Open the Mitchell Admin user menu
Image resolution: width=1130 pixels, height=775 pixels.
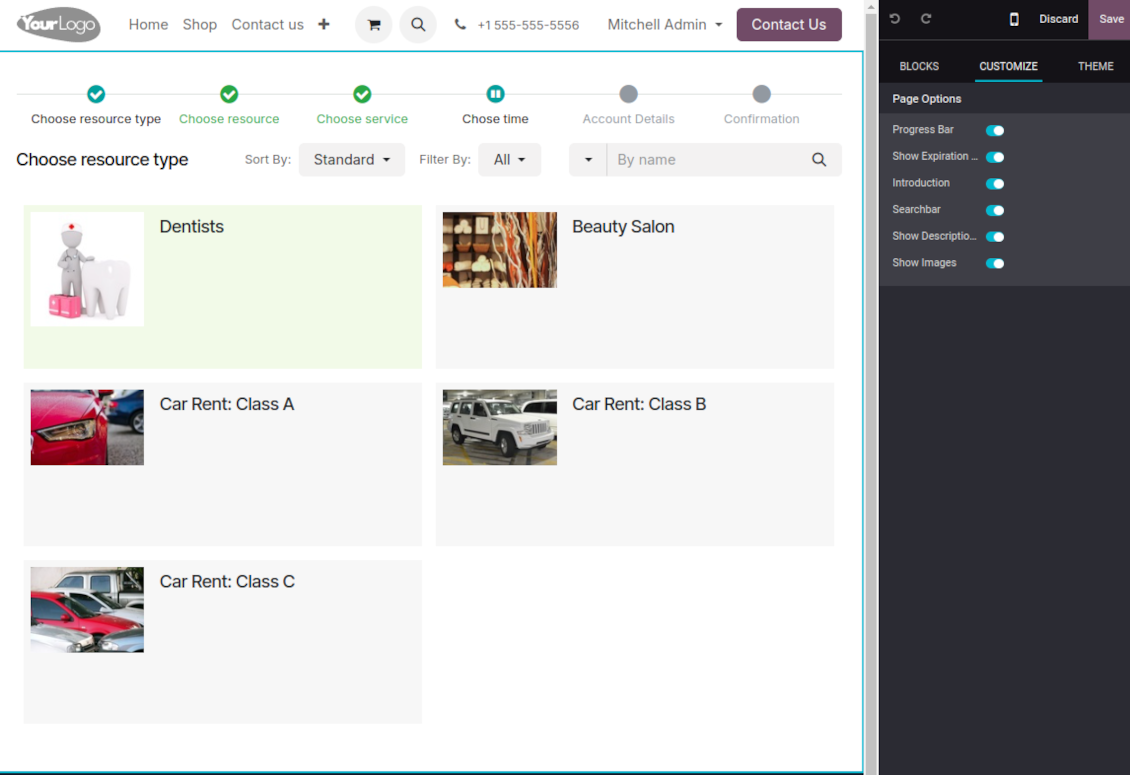(x=664, y=25)
